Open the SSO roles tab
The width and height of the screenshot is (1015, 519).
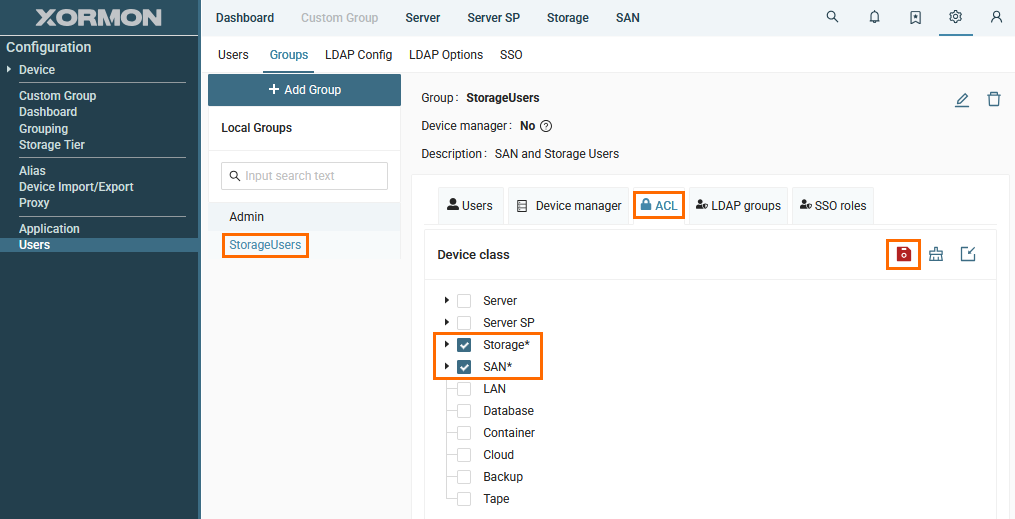click(x=834, y=205)
